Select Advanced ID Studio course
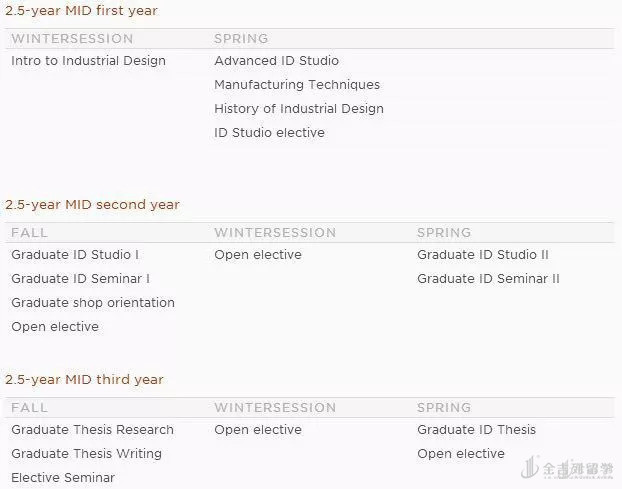Viewport: 622px width, 489px height. (x=276, y=61)
